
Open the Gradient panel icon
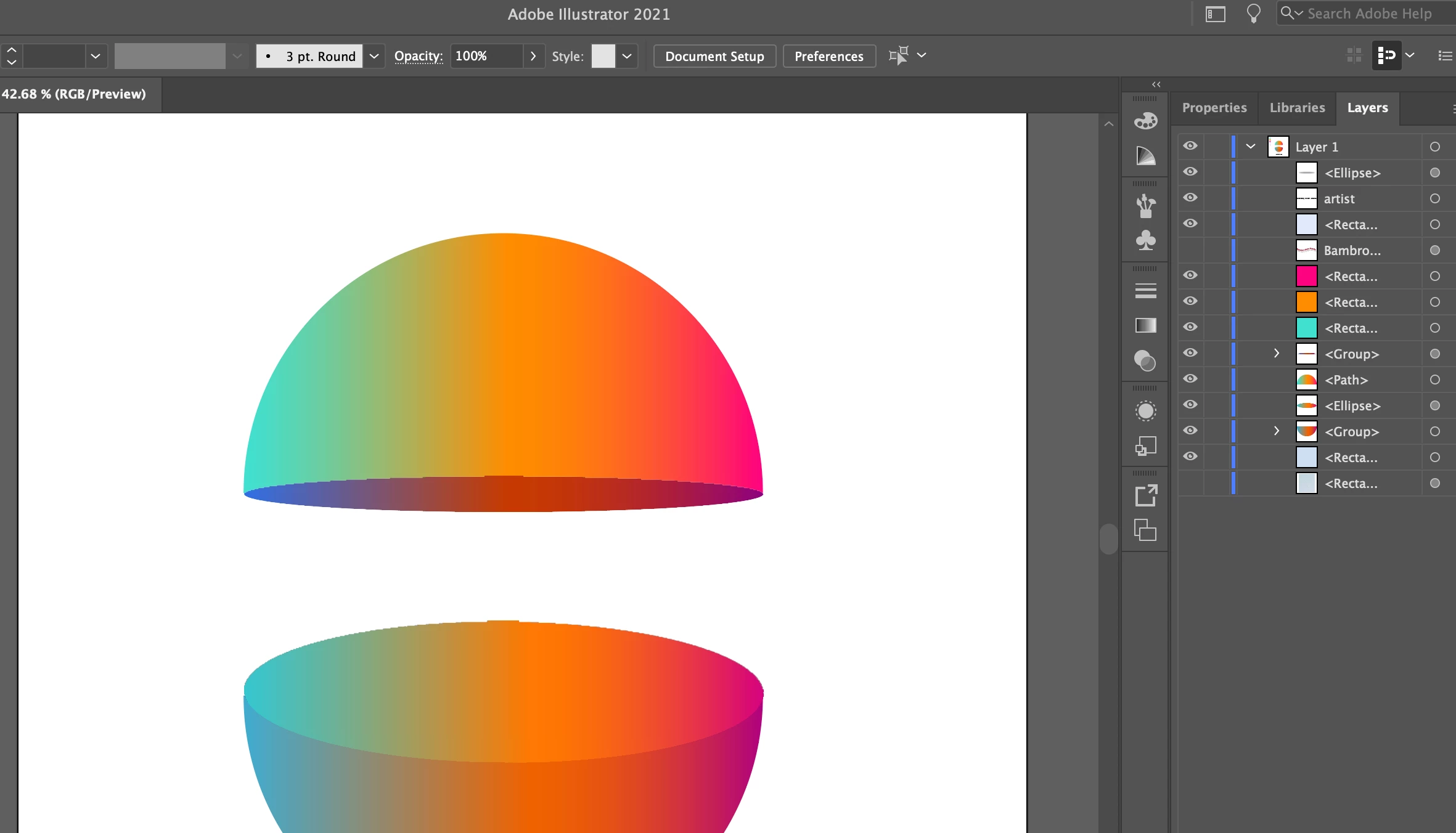pos(1145,325)
